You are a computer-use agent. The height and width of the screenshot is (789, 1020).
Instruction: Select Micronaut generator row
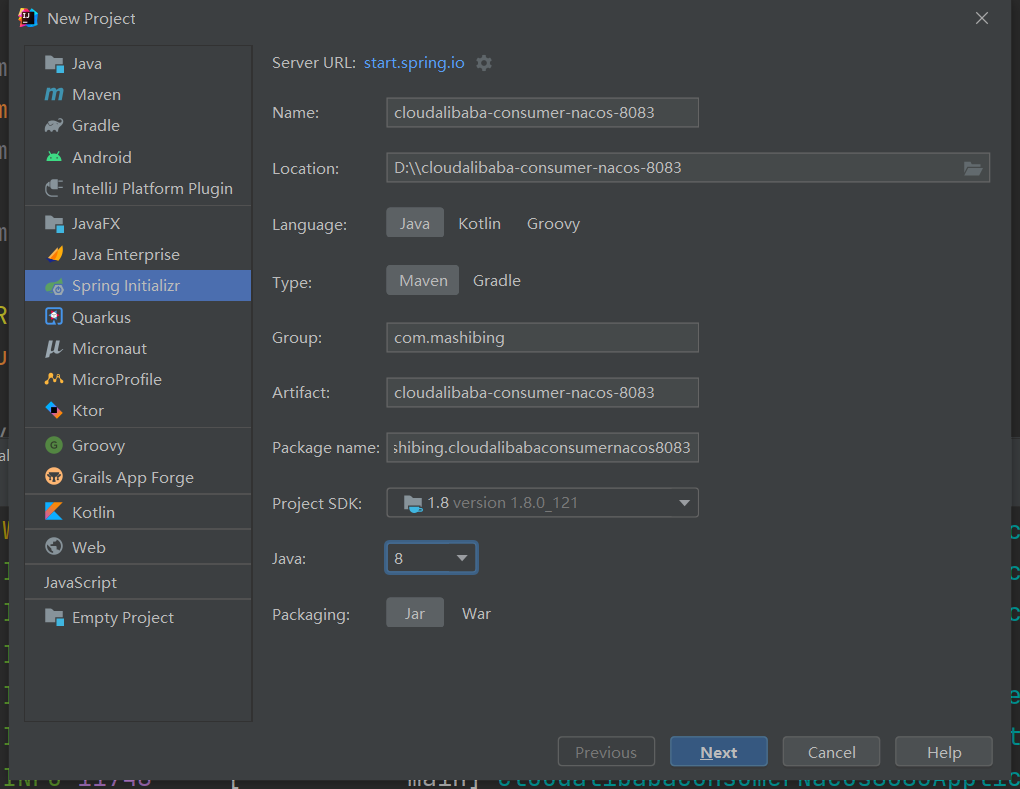(x=138, y=349)
